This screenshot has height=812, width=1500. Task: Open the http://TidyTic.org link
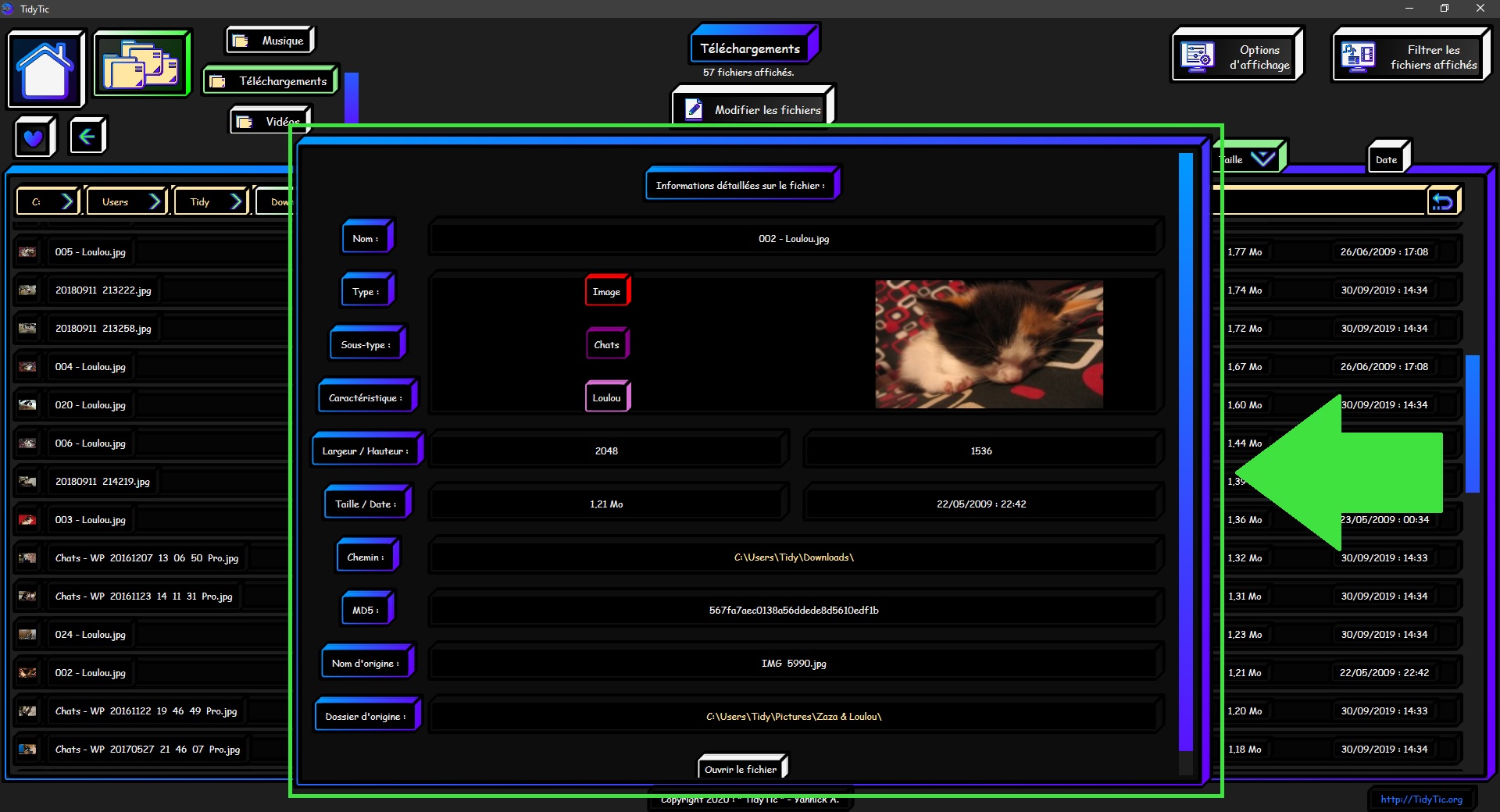1421,799
